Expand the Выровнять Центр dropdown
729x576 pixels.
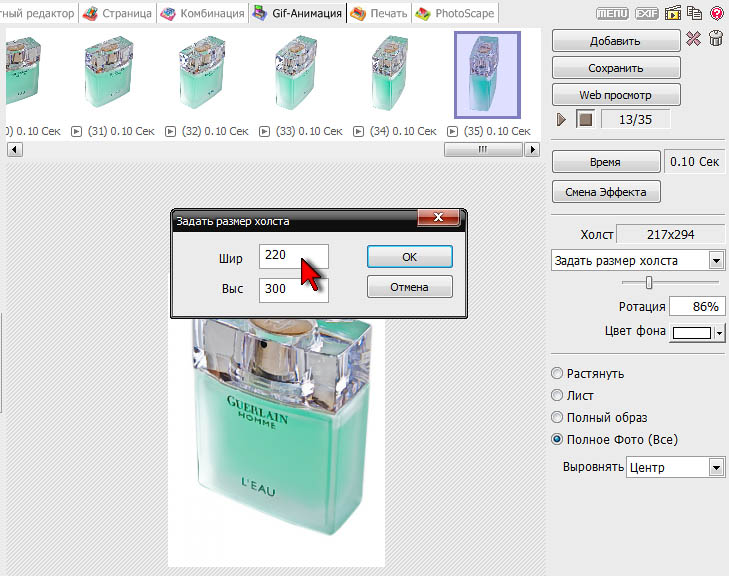point(716,467)
